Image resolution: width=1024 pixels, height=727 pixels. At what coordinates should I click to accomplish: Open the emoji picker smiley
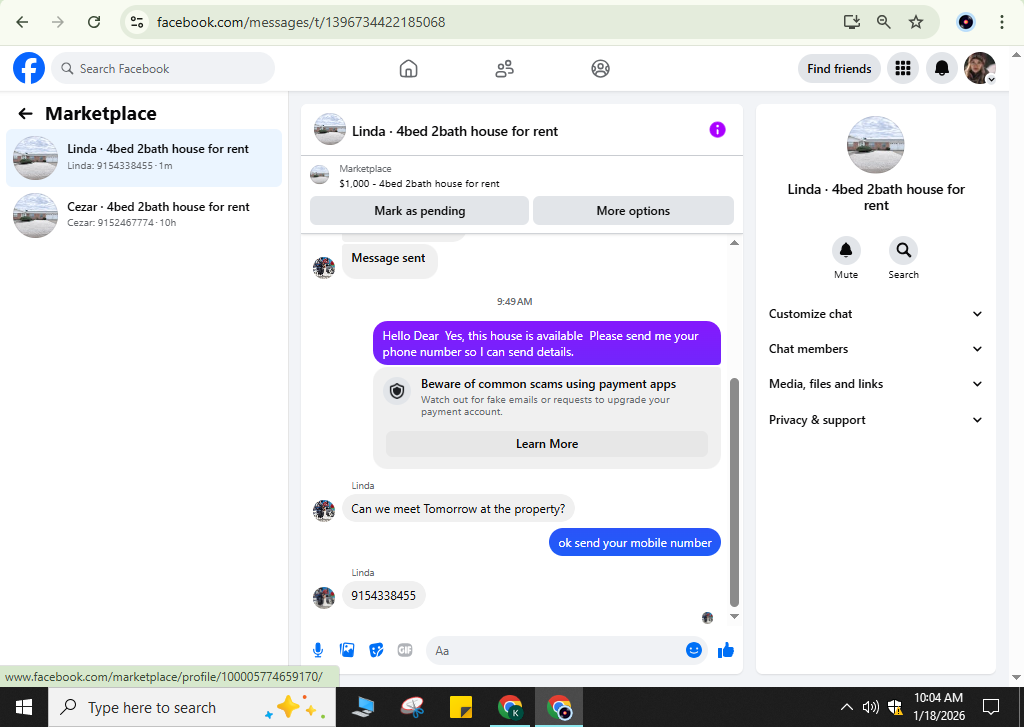(694, 650)
